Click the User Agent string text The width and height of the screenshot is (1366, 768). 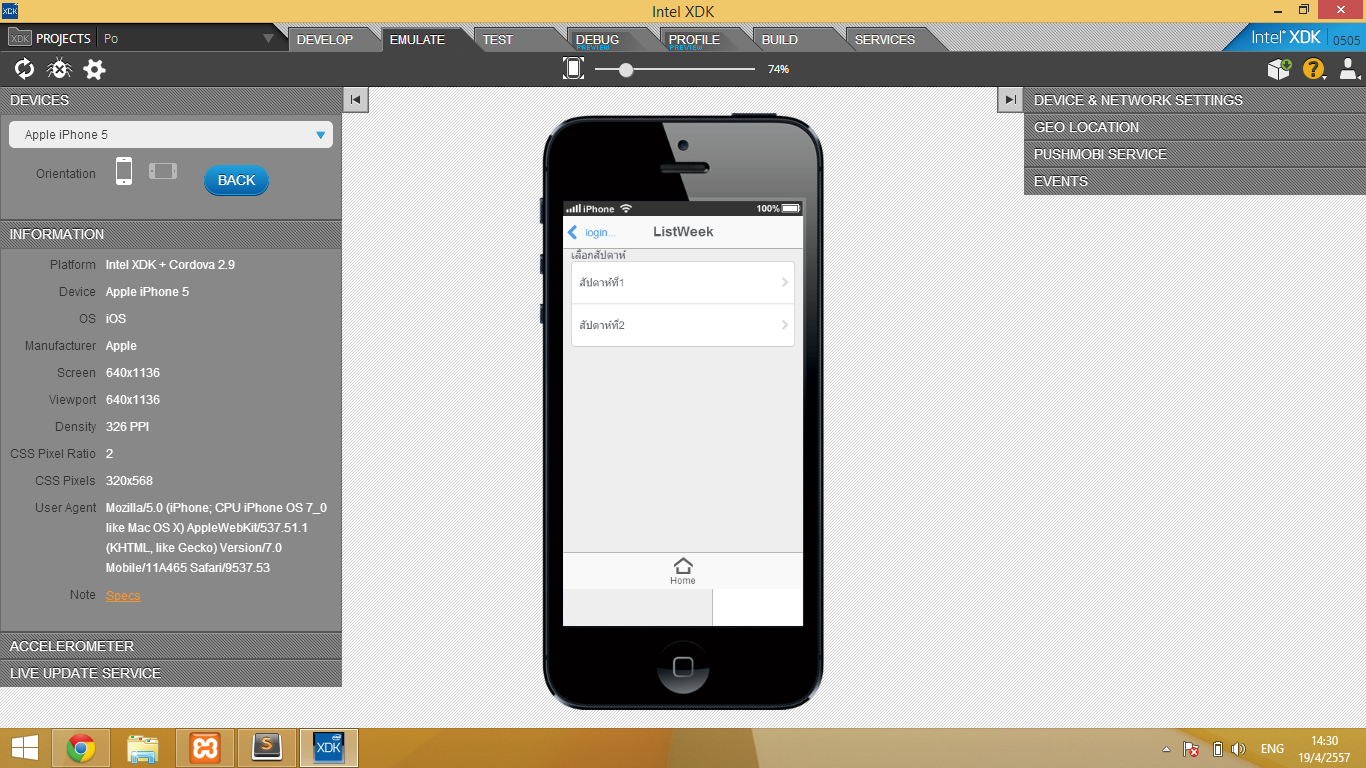tap(216, 538)
